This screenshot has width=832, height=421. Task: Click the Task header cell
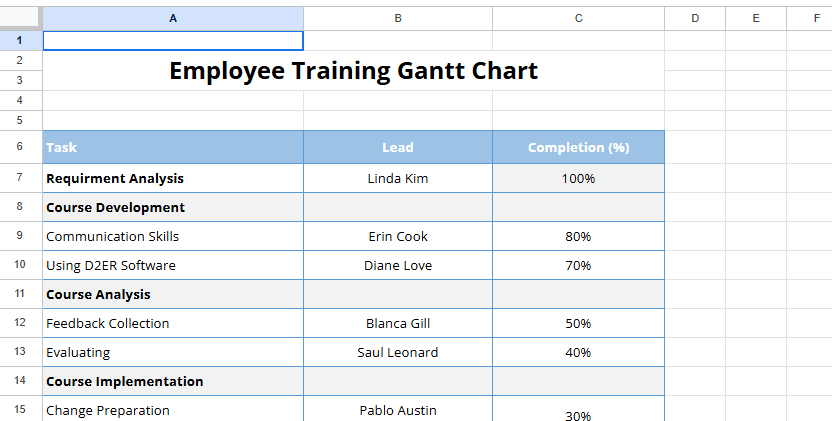(x=173, y=147)
